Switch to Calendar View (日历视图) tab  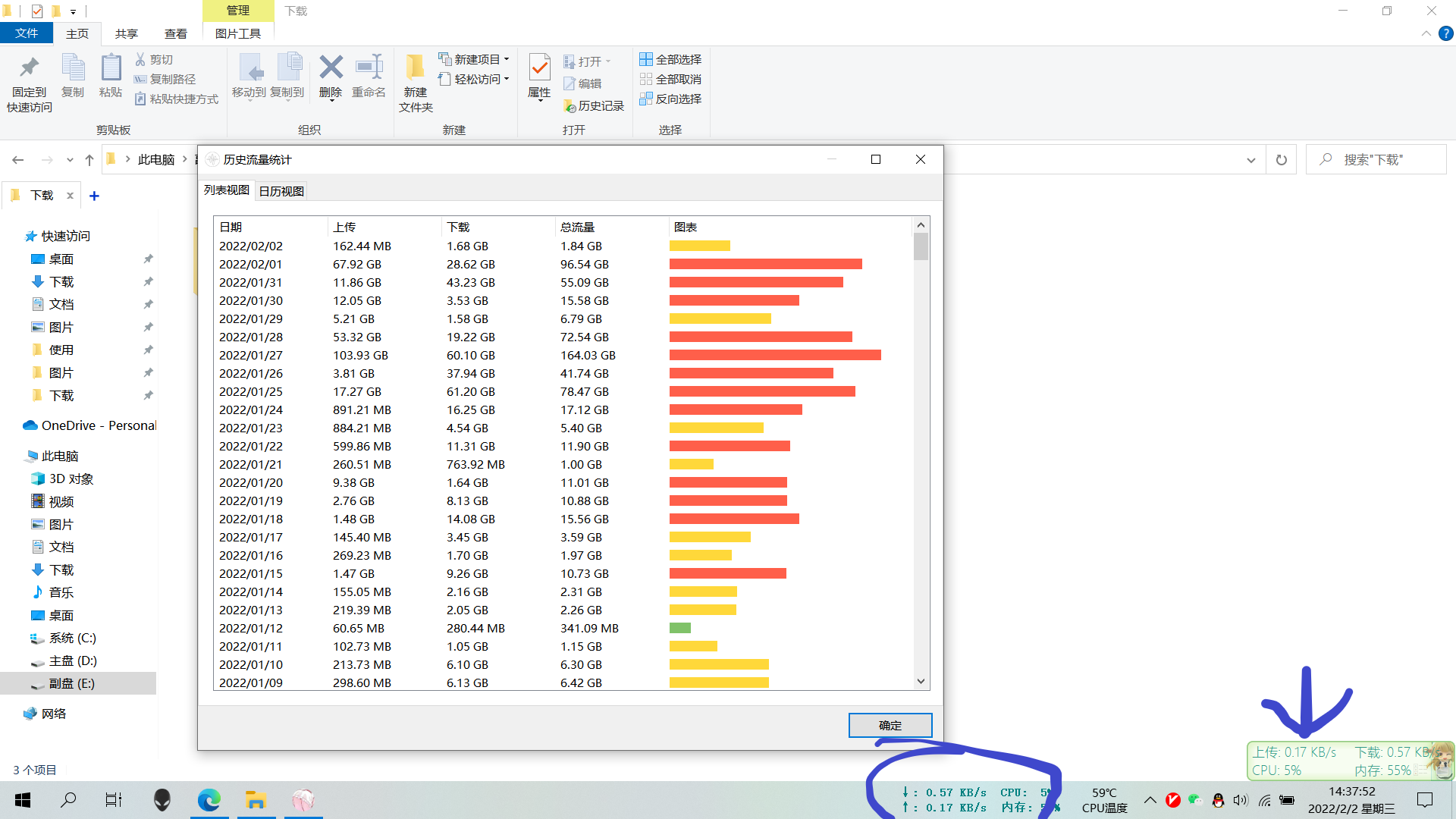[281, 191]
